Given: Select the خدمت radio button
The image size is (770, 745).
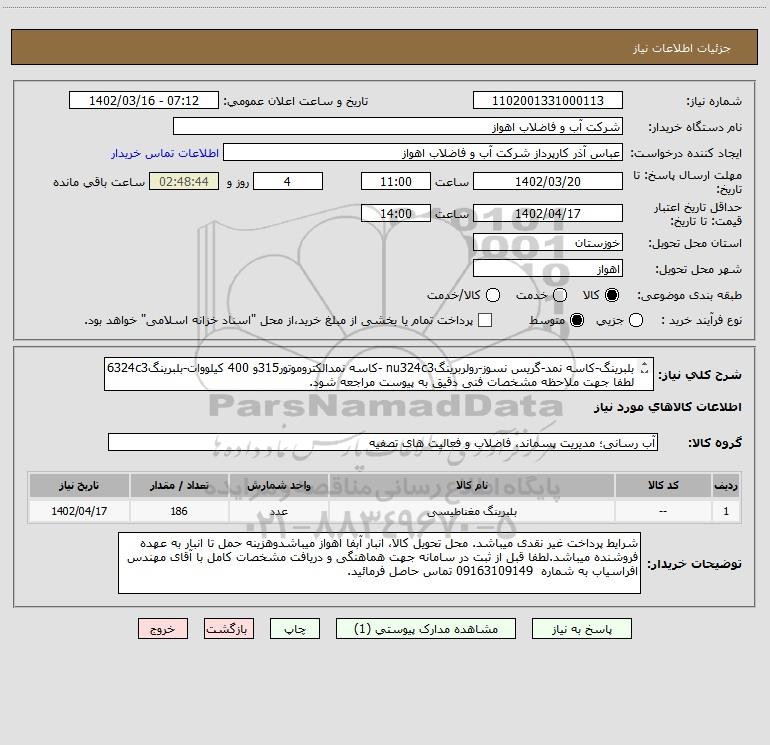Looking at the screenshot, I should 560,295.
